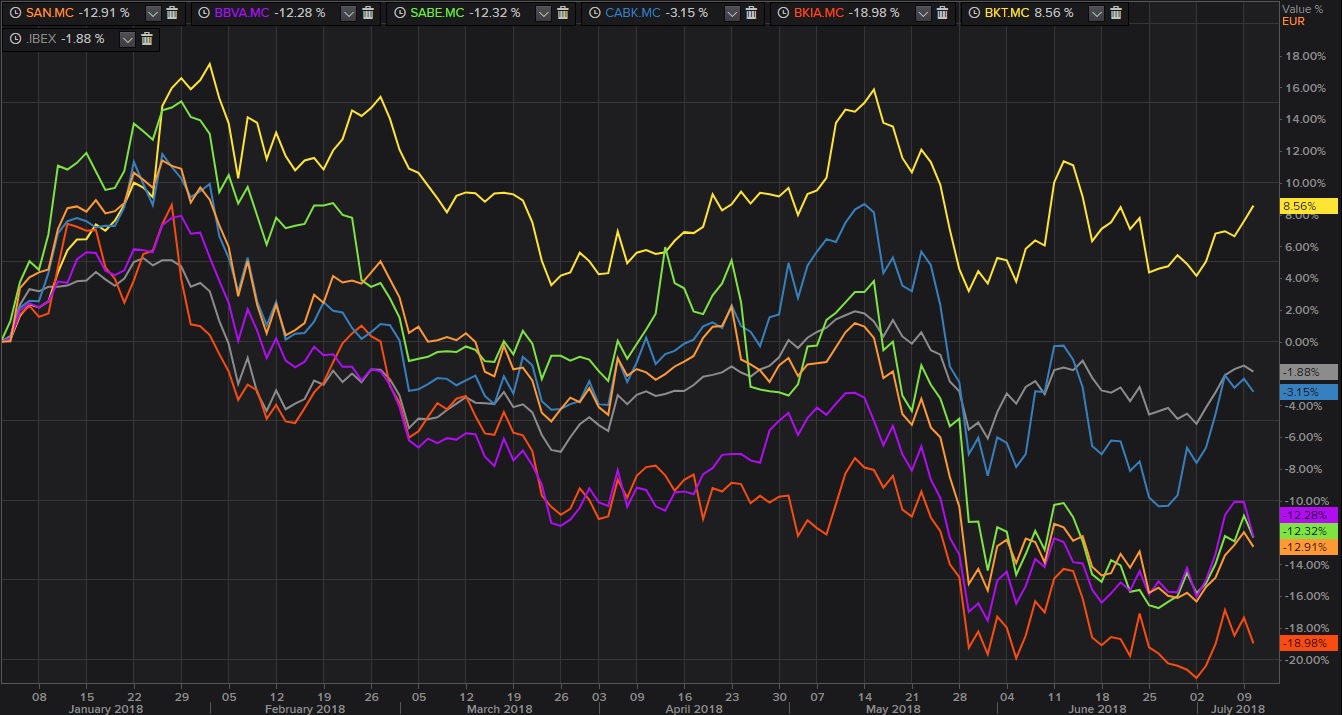
Task: Remove SABE.MC using its trash icon
Action: (x=562, y=14)
